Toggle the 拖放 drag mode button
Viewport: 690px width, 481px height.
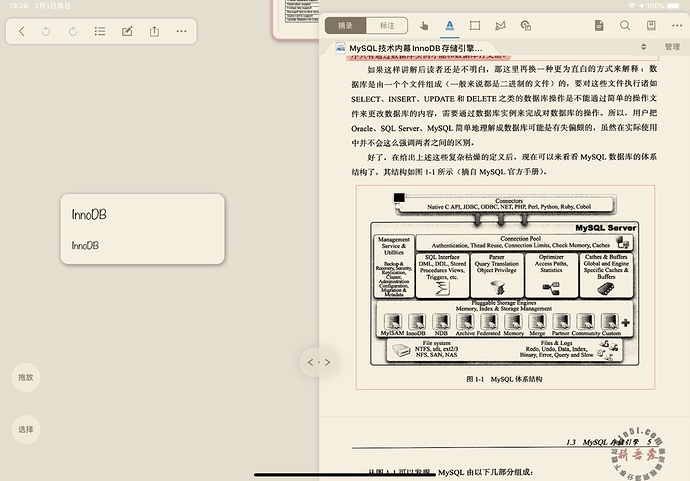click(x=26, y=377)
